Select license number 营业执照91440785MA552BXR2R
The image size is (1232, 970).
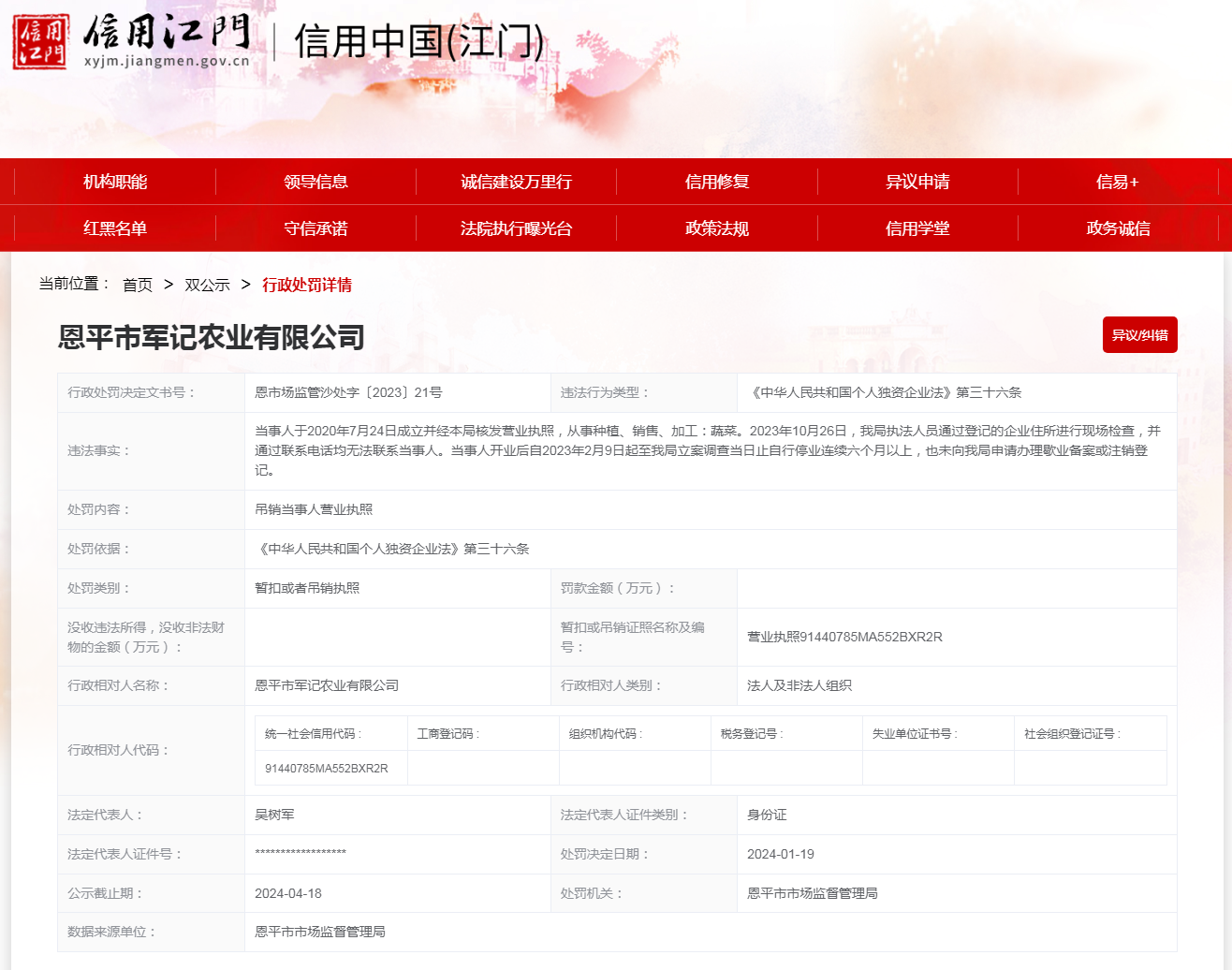[x=844, y=637]
